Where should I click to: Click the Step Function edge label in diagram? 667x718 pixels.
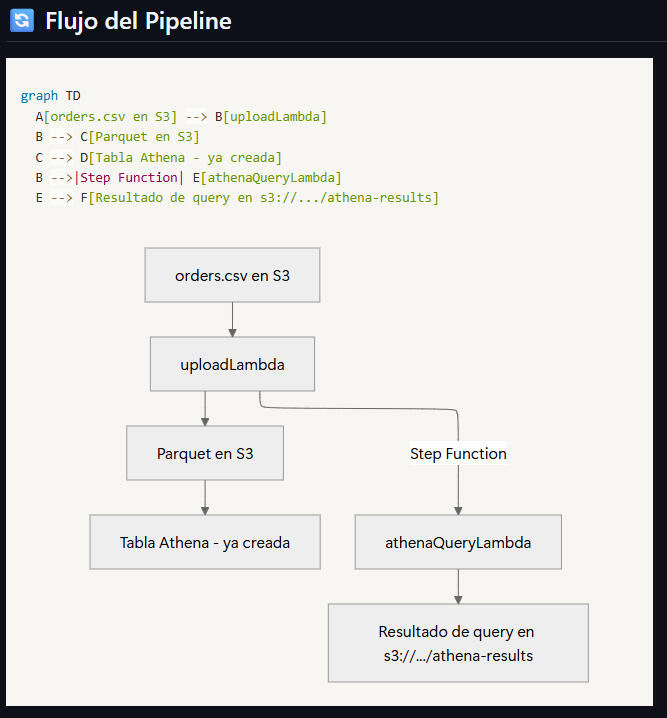coord(458,453)
